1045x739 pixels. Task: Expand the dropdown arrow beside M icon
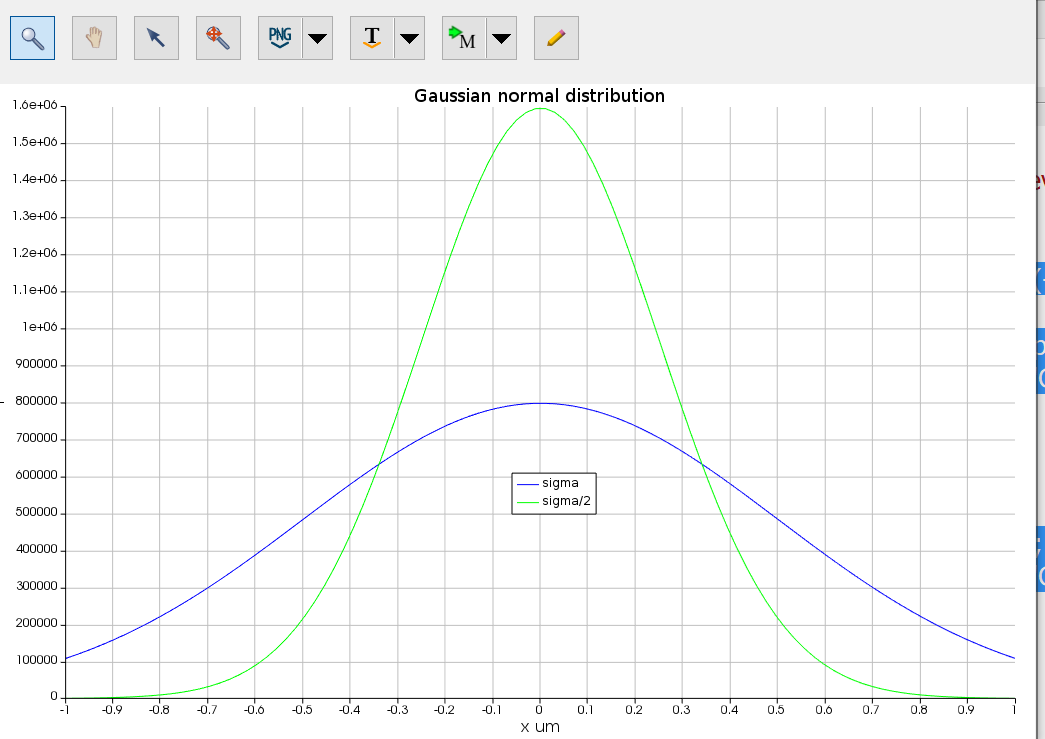coord(502,38)
